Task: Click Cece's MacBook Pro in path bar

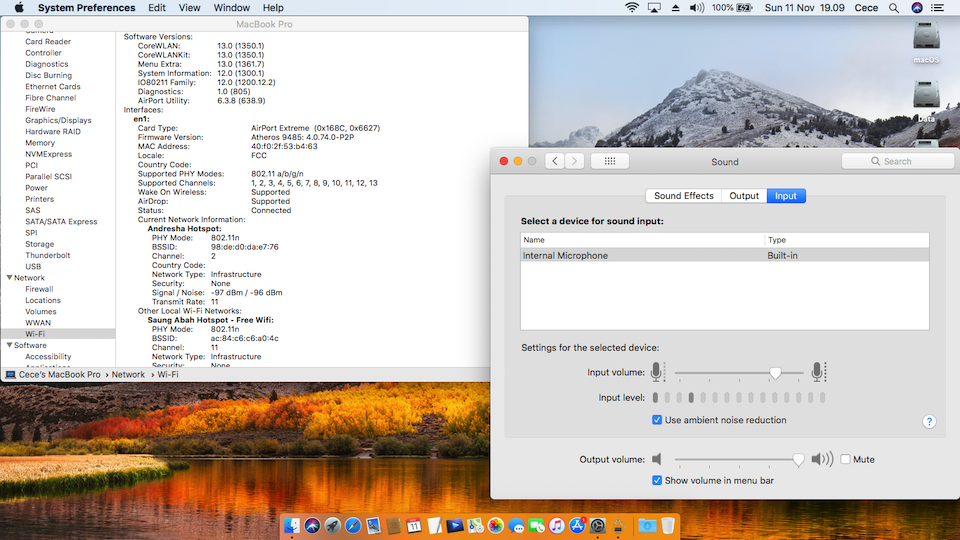Action: tap(59, 375)
